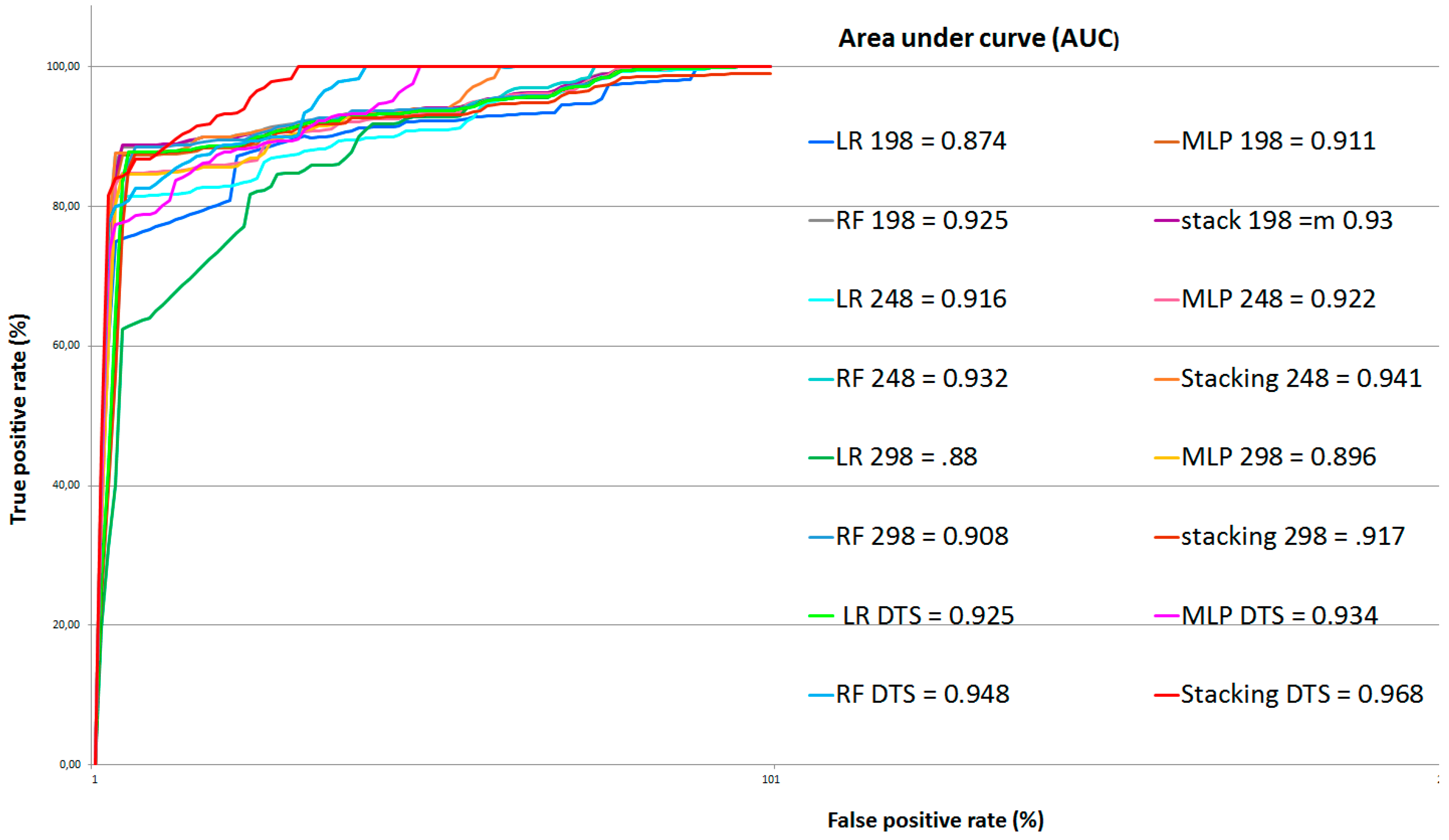Click the MLP DTS magenta legend marker
This screenshot has height=840, width=1449.
tap(1166, 616)
